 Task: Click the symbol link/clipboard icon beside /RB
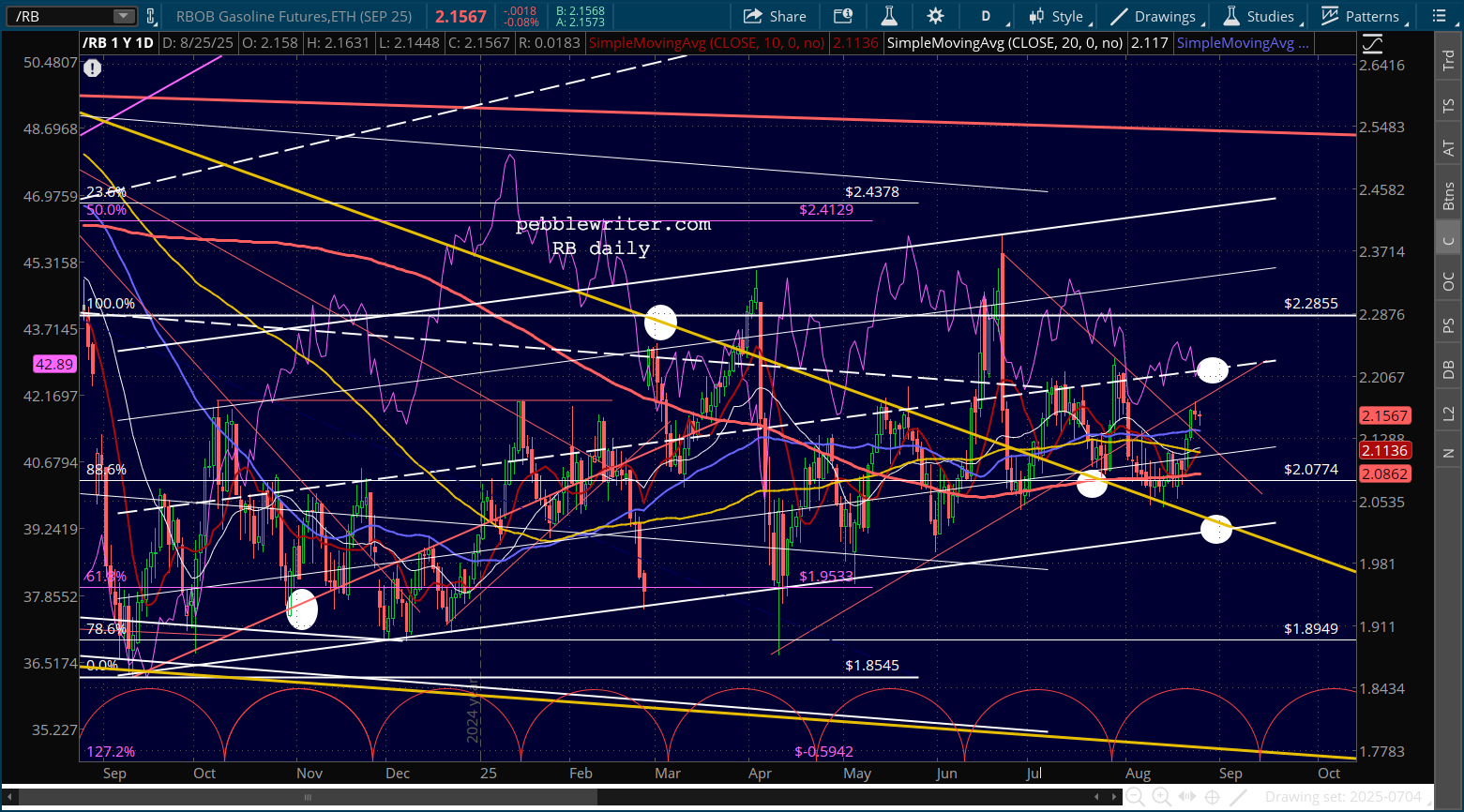point(150,16)
